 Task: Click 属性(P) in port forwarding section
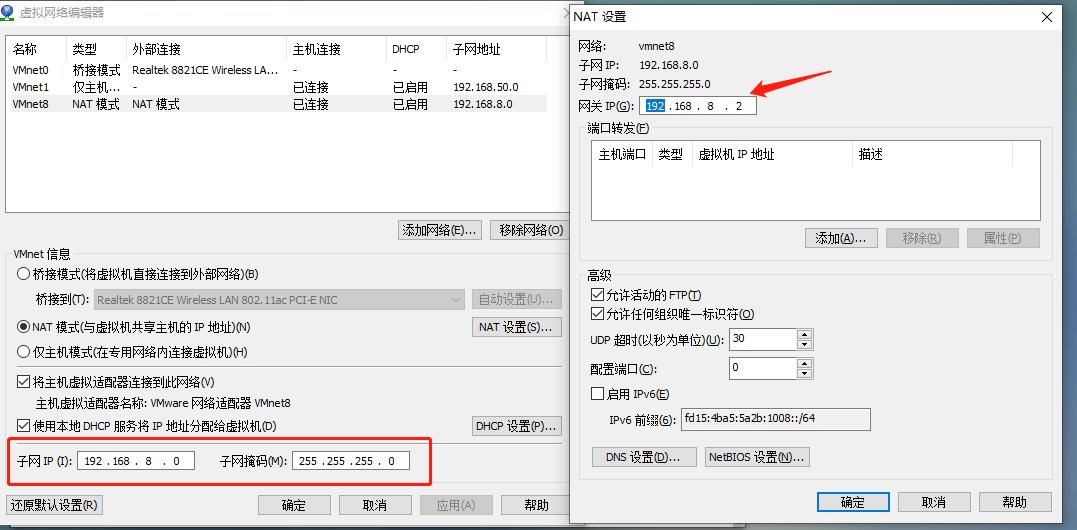(1003, 238)
